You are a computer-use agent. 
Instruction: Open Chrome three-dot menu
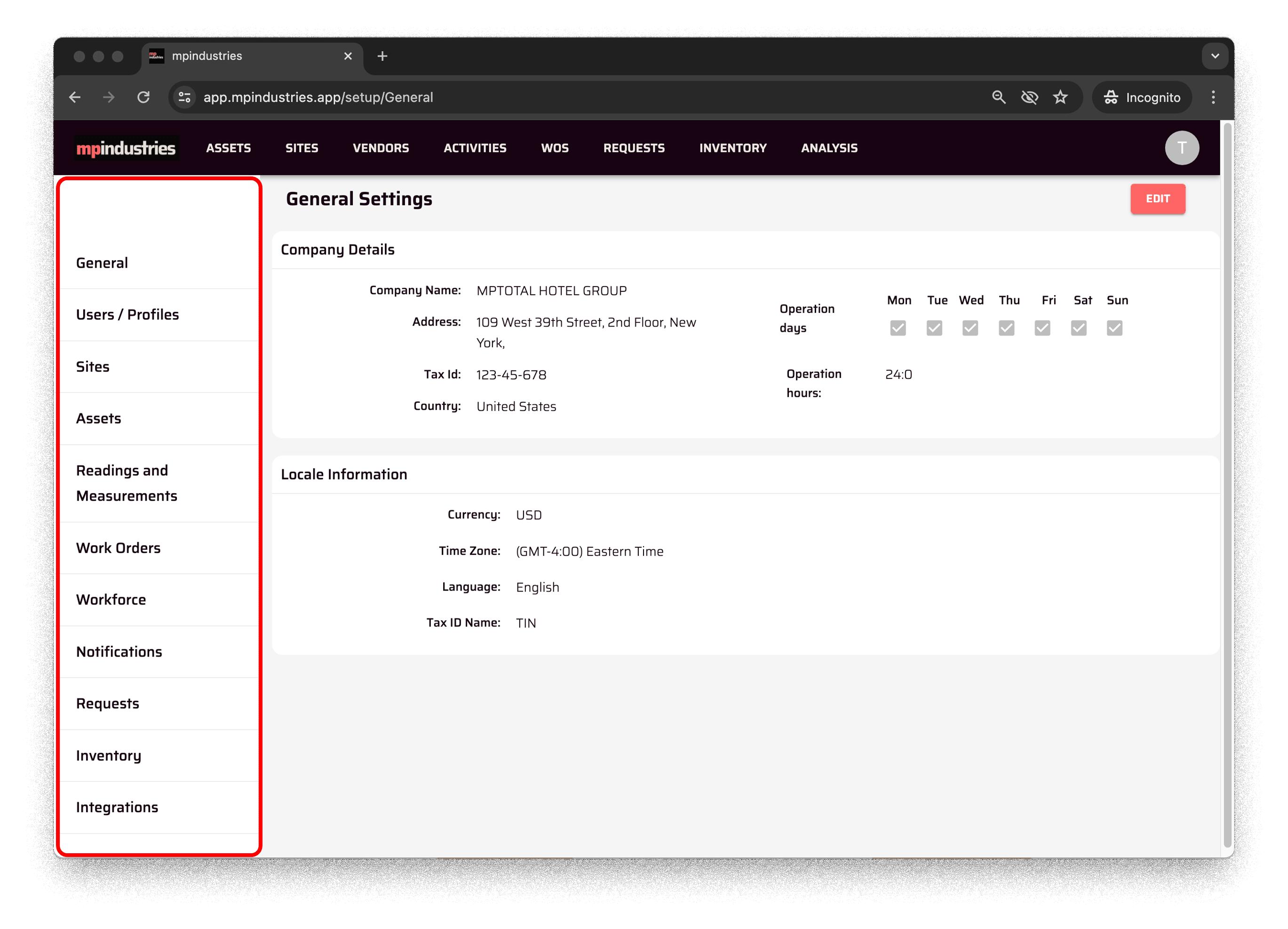click(1213, 97)
